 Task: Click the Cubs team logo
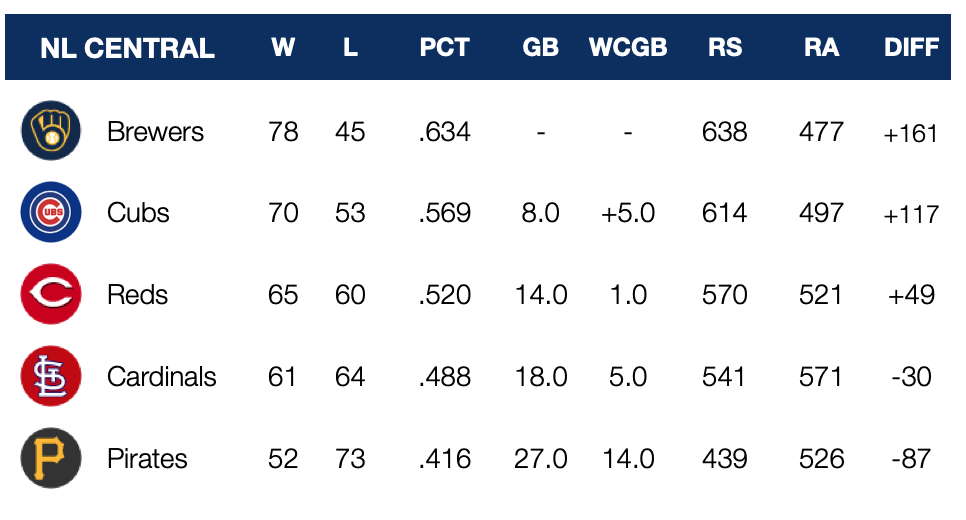tap(50, 213)
